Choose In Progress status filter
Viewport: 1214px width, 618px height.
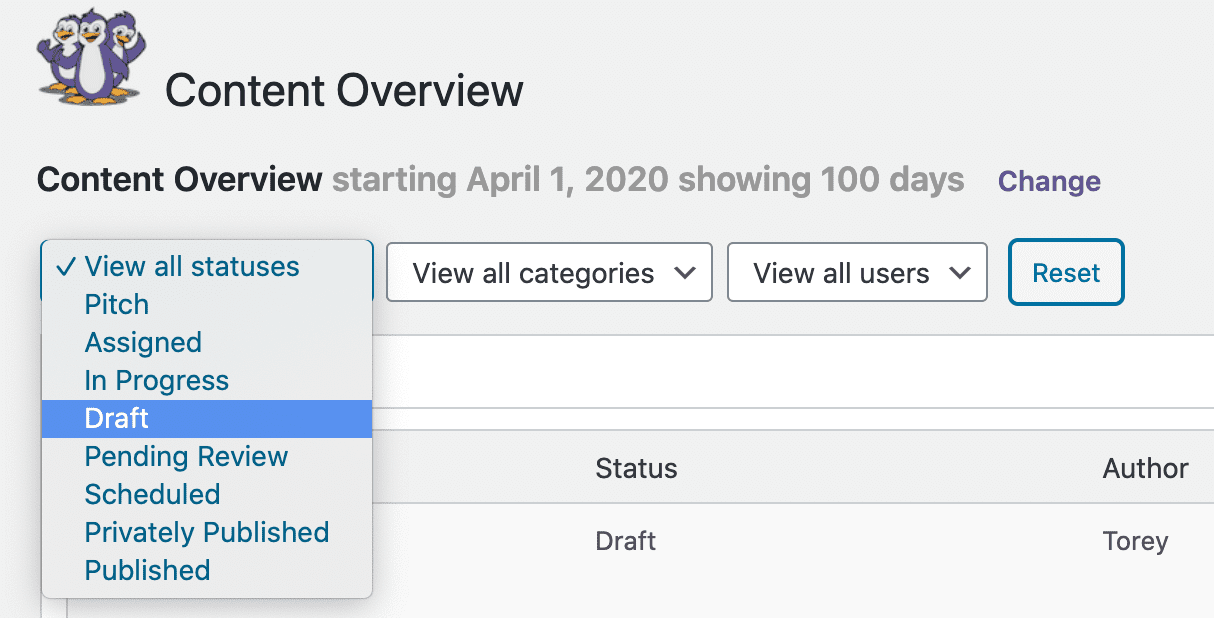pyautogui.click(x=156, y=380)
